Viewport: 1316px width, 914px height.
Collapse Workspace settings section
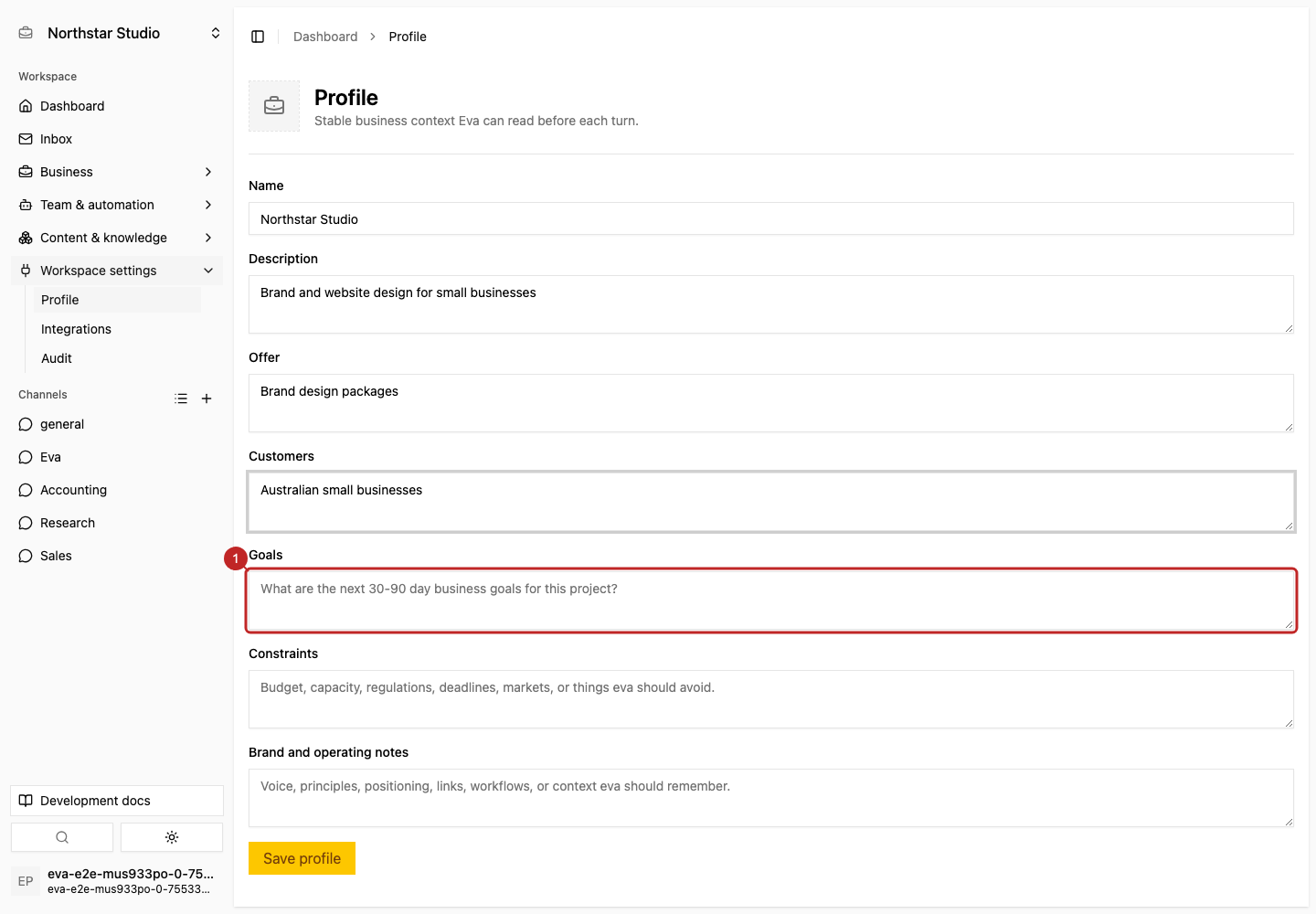tap(117, 271)
